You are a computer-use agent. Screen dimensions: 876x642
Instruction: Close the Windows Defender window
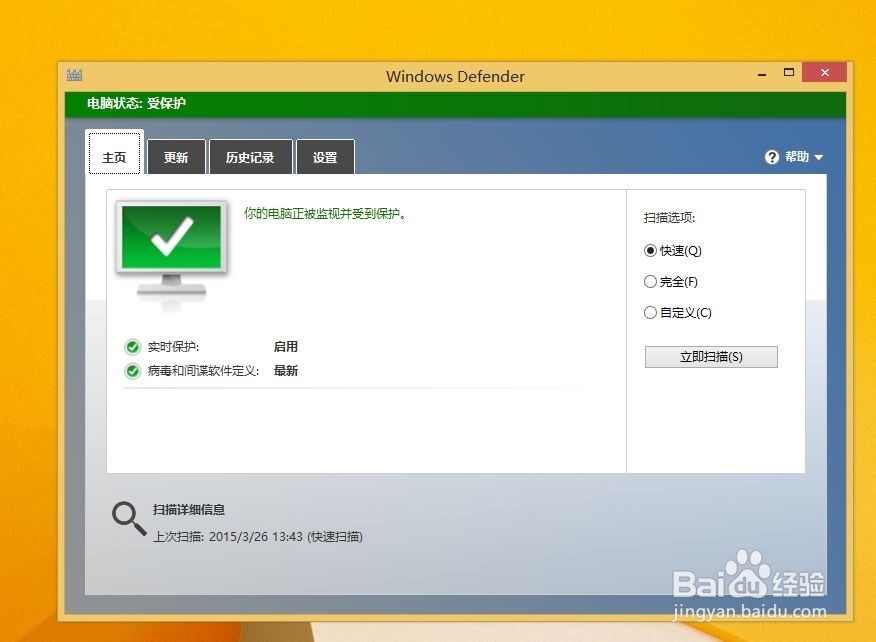[x=825, y=73]
